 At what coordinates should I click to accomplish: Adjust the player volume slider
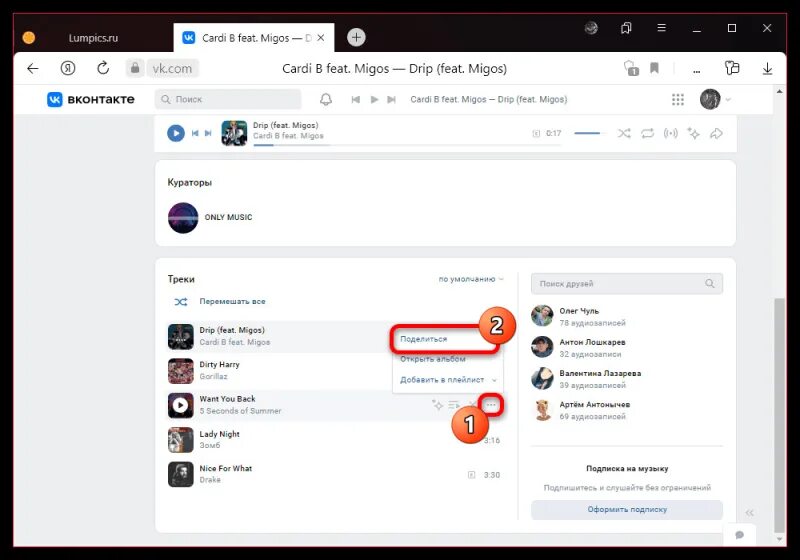[x=589, y=133]
